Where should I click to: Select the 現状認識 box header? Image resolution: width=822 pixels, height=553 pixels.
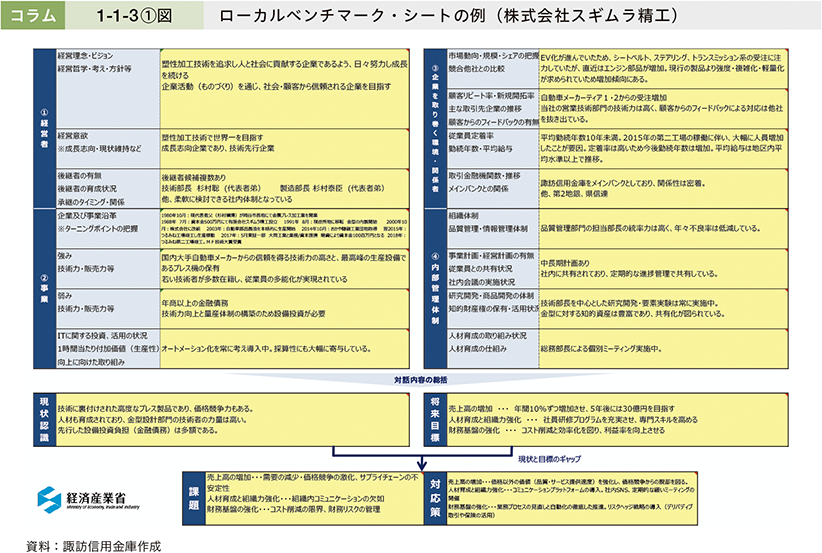(45, 419)
